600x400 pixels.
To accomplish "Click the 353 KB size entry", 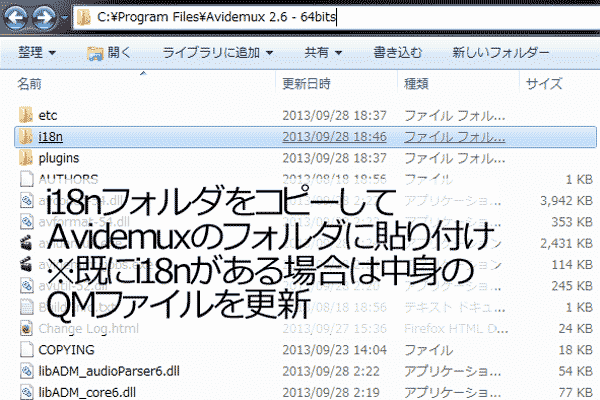I will (x=572, y=222).
